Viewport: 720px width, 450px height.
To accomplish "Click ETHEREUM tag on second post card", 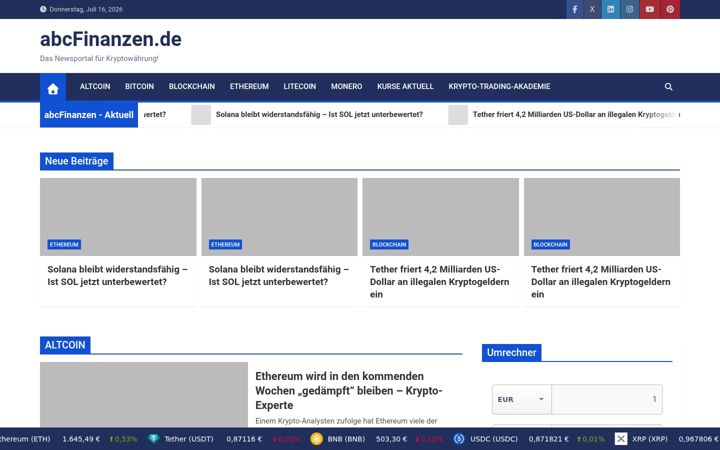I will point(225,245).
